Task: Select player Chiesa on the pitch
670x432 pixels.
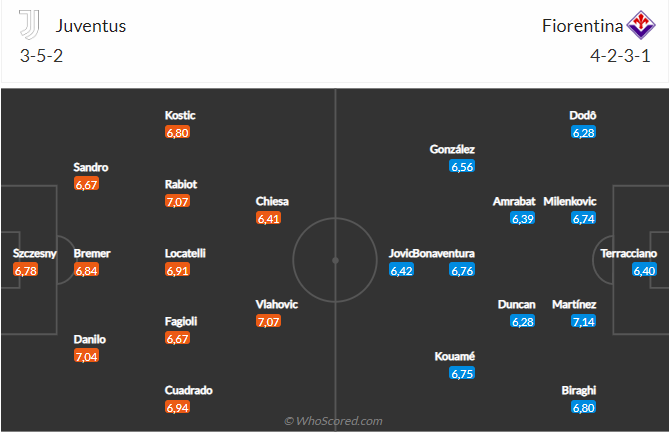Action: pyautogui.click(x=273, y=201)
